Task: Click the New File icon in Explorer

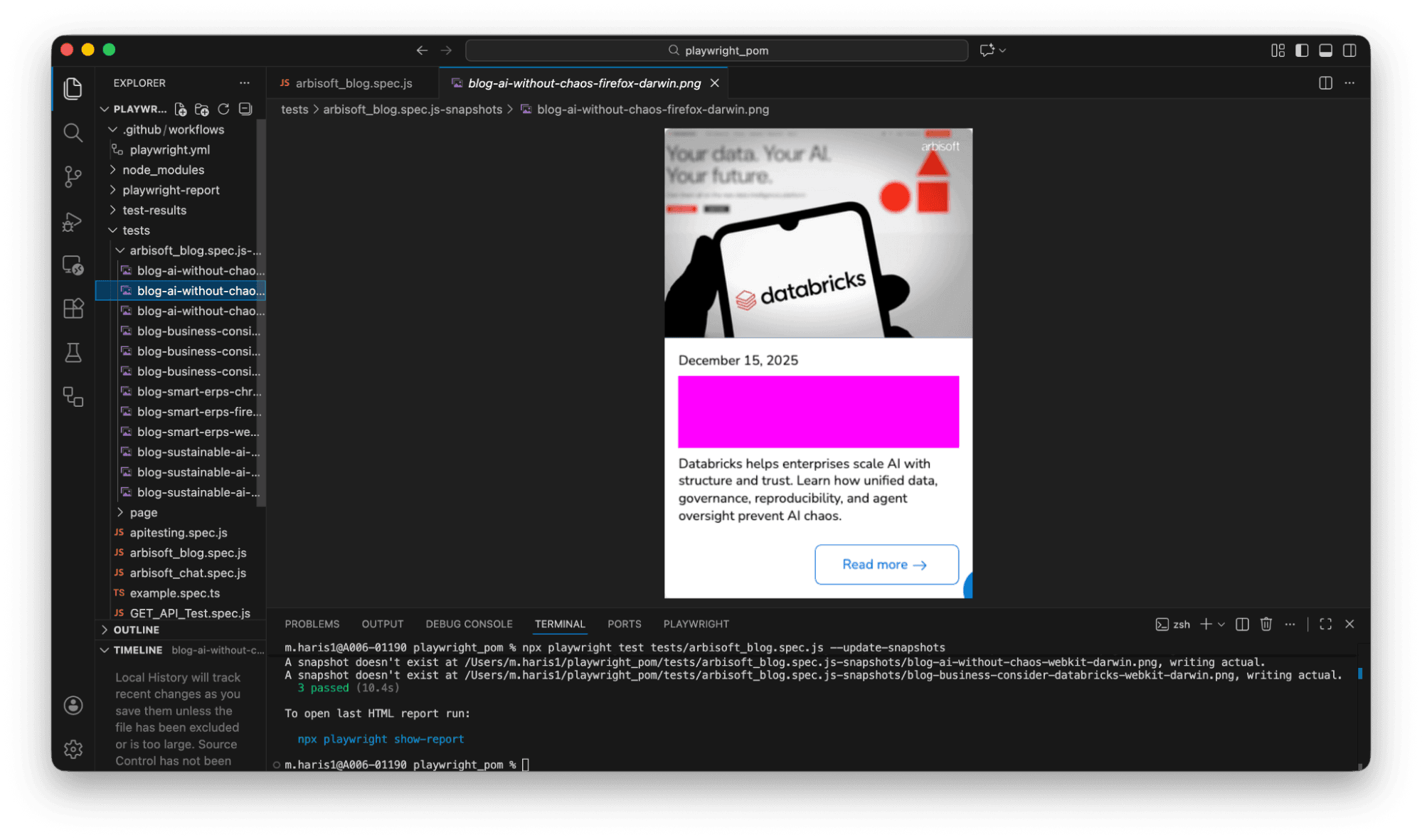Action: (181, 109)
